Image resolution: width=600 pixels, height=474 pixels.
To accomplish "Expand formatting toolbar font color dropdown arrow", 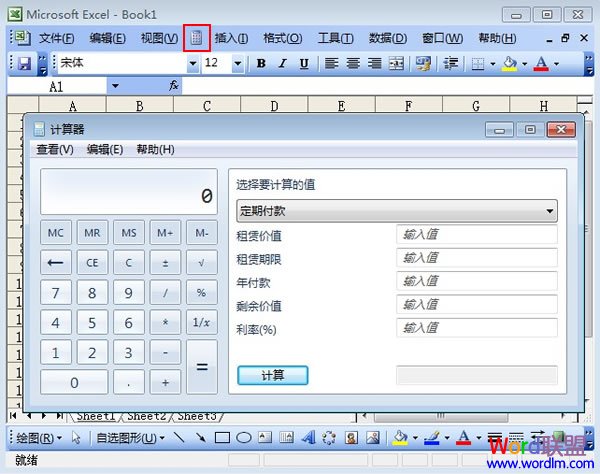I will [x=556, y=64].
